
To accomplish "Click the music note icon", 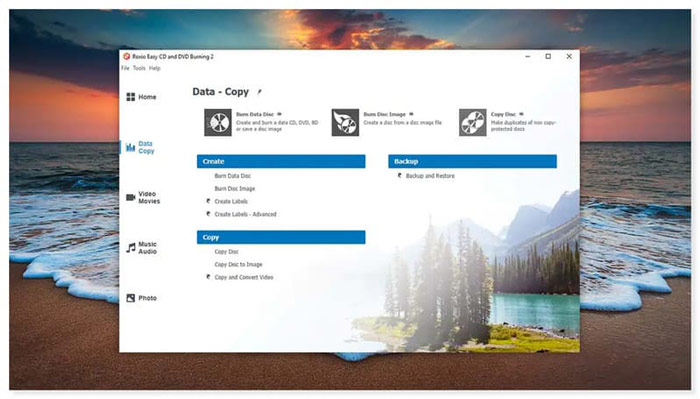I will click(130, 248).
